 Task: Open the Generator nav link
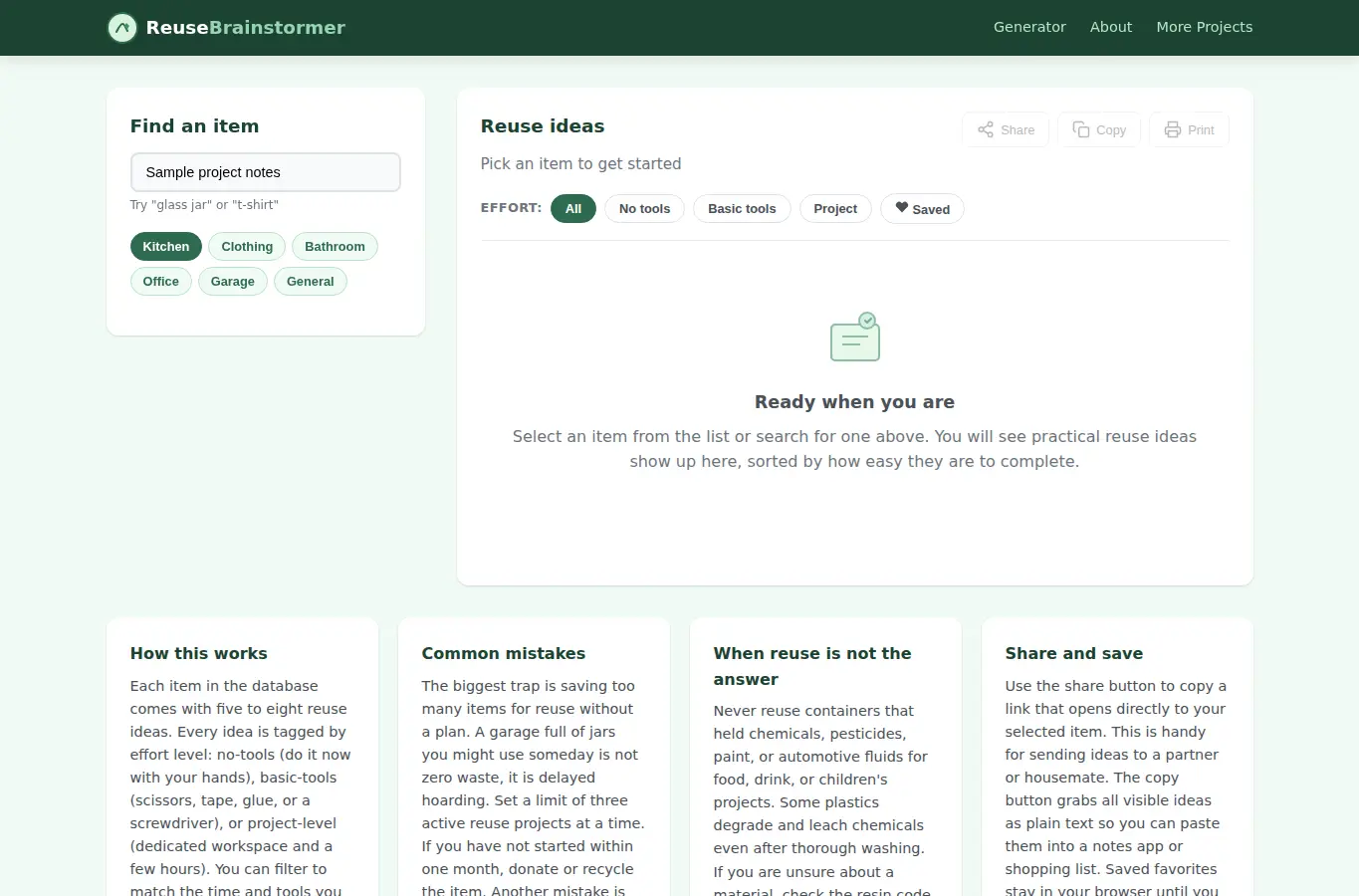1029,27
